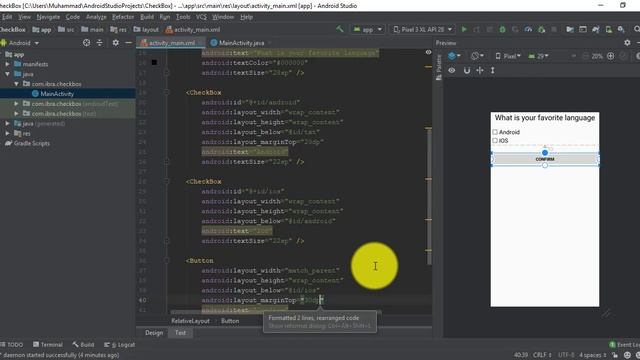Open the Build menu
This screenshot has width=640, height=360.
pos(147,17)
